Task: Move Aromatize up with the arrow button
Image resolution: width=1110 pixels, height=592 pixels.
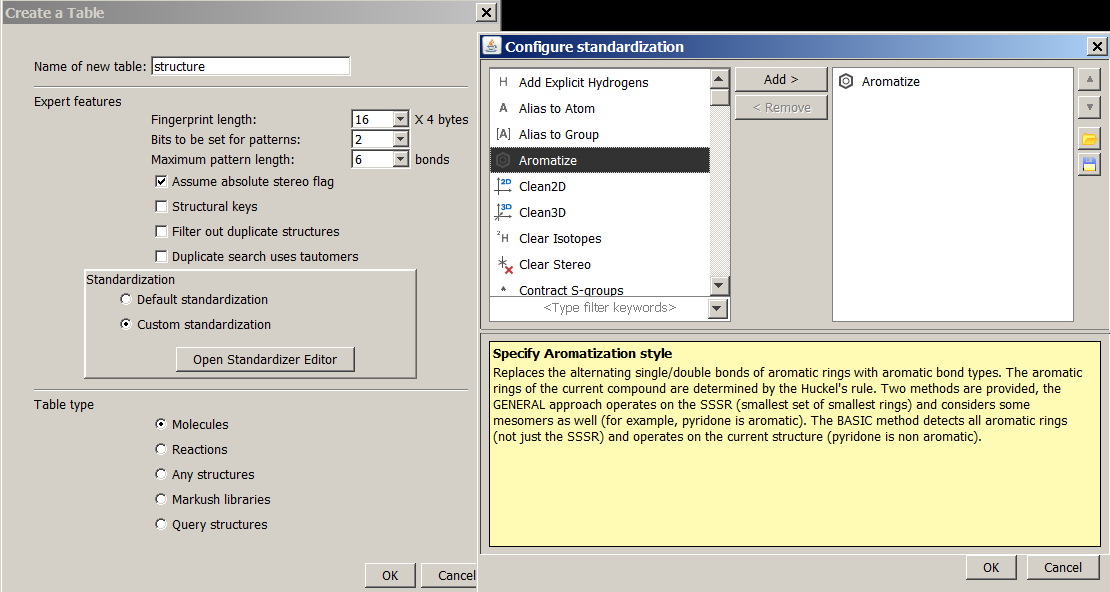Action: [x=1089, y=80]
